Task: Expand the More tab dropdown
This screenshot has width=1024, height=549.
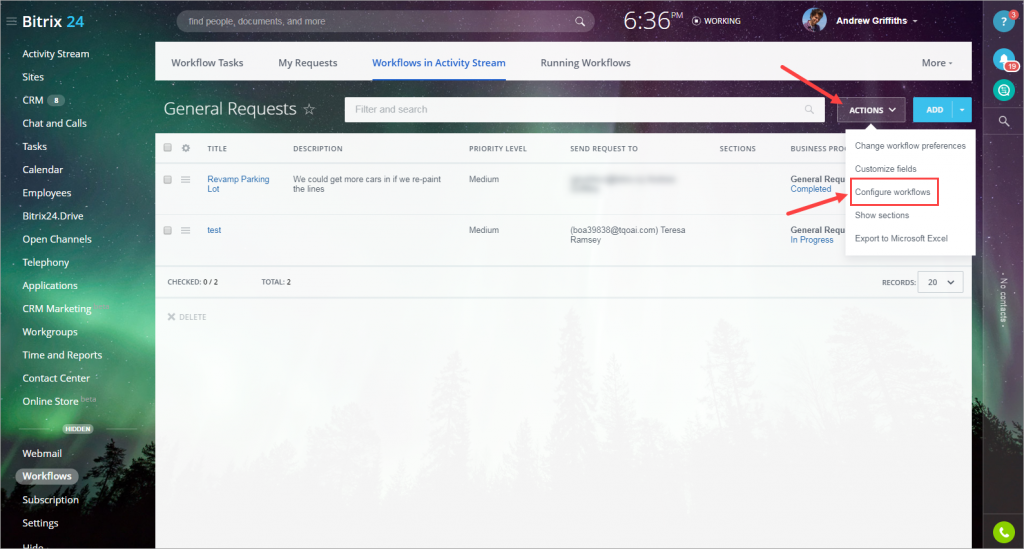Action: tap(937, 63)
